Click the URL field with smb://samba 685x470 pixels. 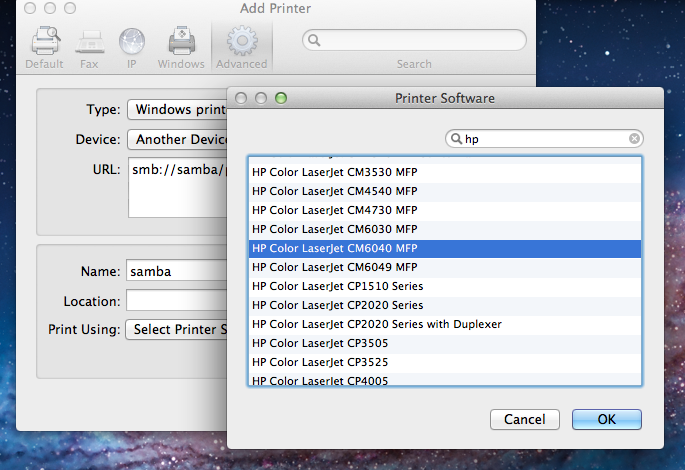[x=178, y=187]
